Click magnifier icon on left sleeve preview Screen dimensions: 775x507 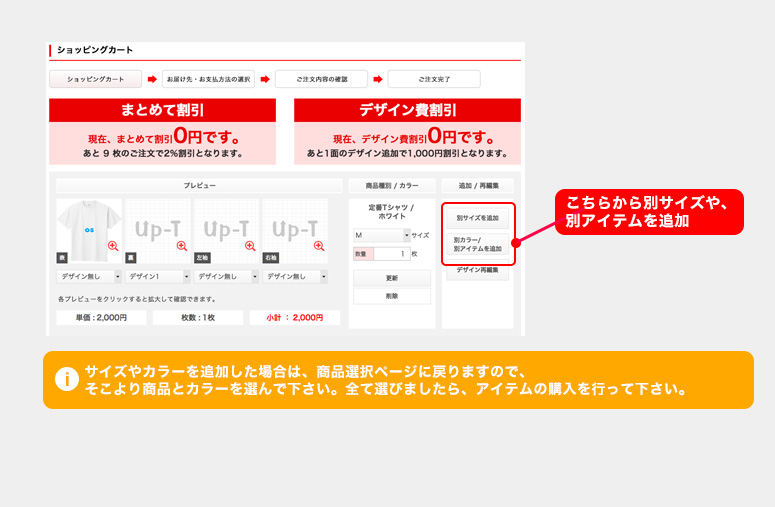point(250,246)
